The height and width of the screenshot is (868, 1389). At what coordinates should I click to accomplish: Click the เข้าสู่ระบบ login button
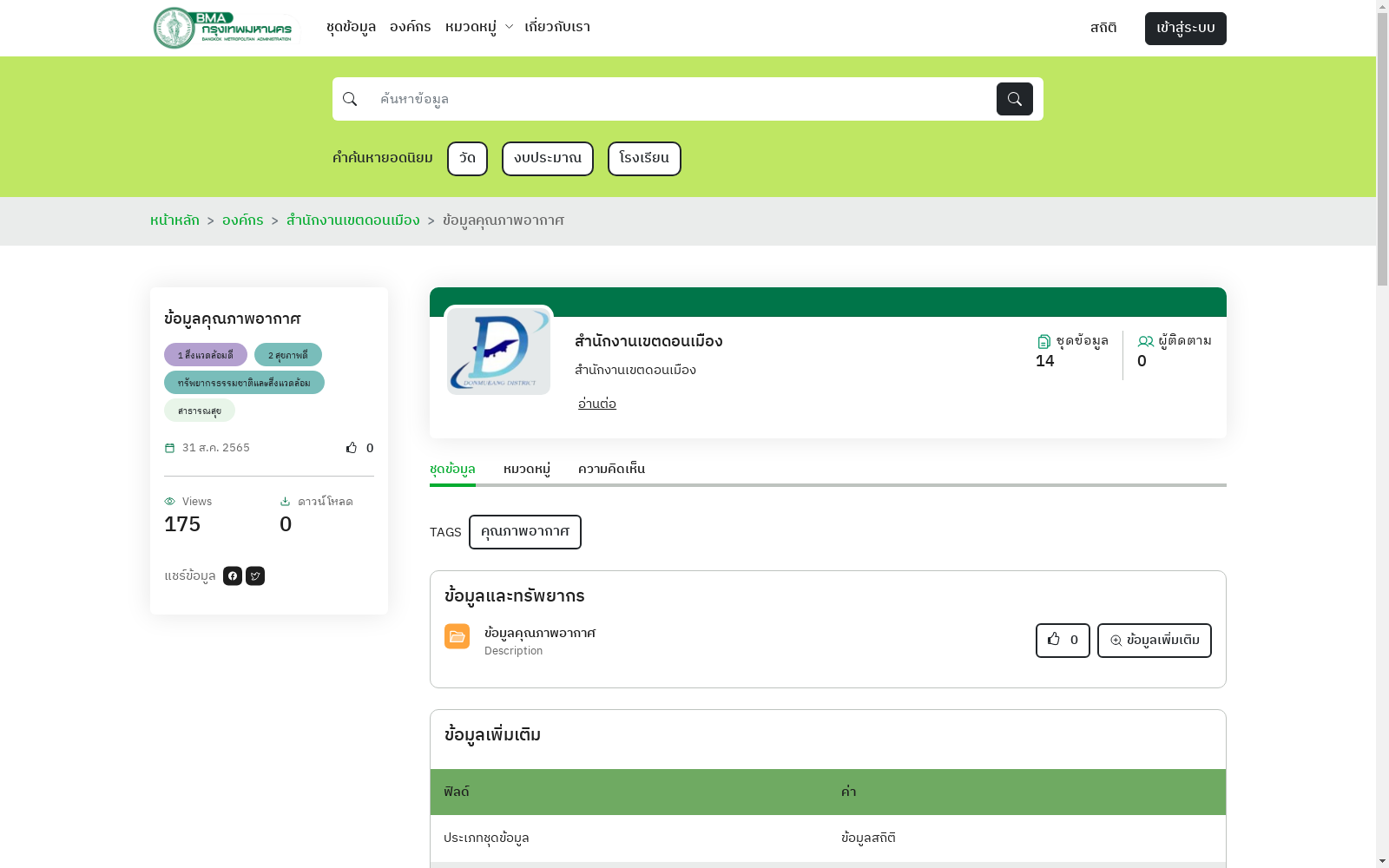click(1185, 29)
